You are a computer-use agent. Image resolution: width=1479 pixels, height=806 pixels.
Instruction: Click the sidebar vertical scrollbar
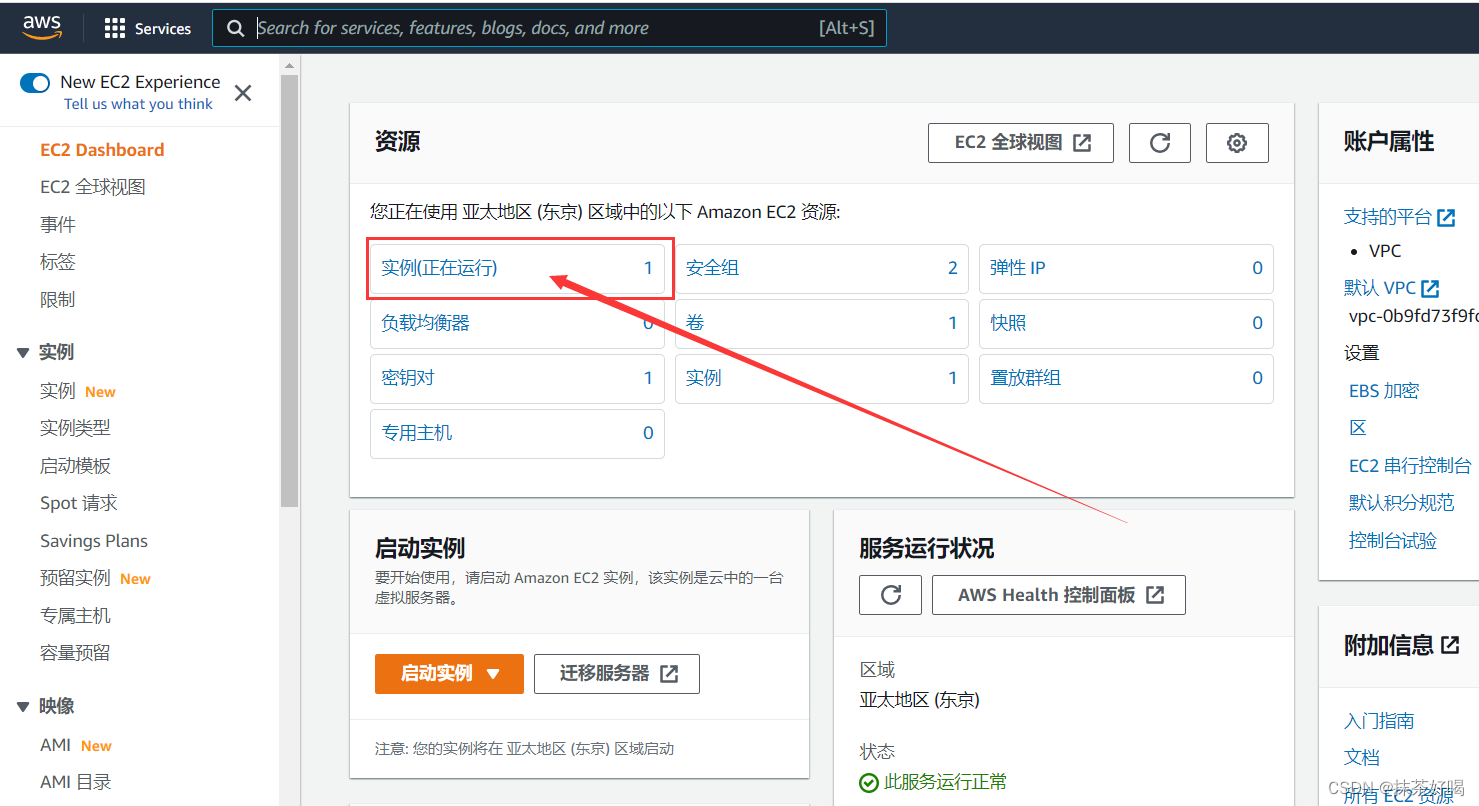pyautogui.click(x=289, y=290)
